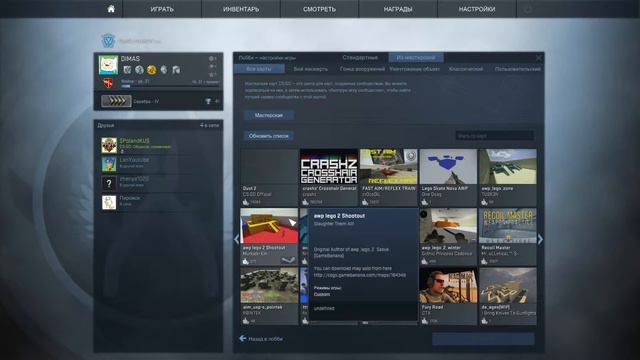
Task: Select the Гонка вооружений filter tab
Action: coord(362,69)
